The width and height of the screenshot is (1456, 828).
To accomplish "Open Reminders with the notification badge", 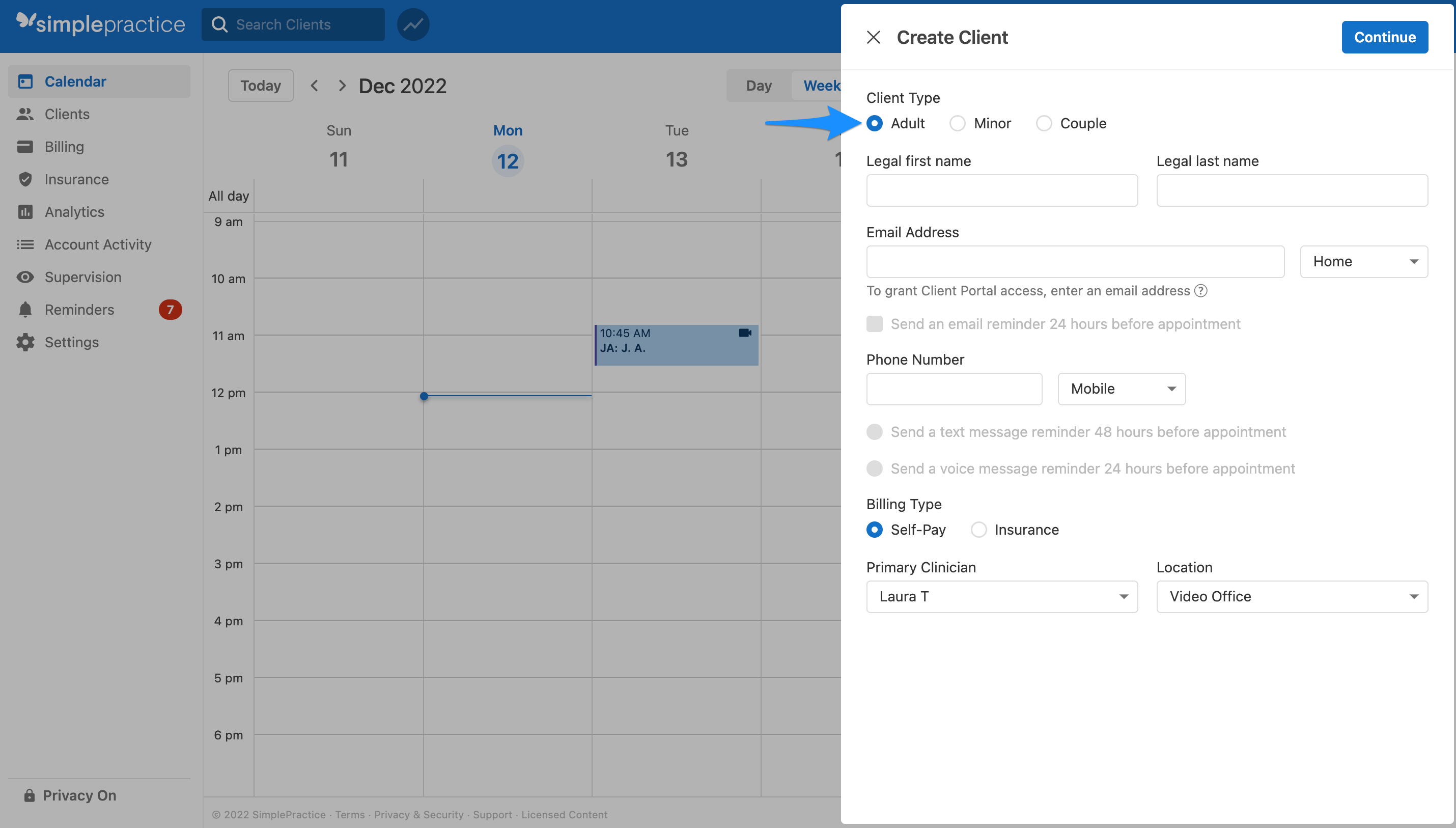I will click(x=79, y=310).
